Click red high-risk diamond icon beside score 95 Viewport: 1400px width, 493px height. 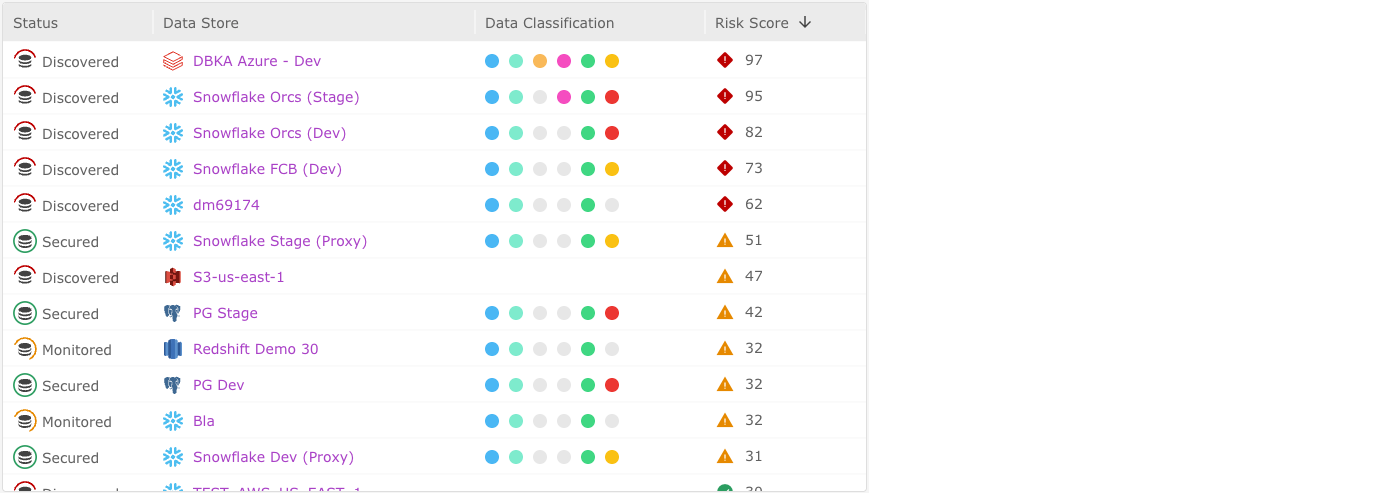[725, 96]
